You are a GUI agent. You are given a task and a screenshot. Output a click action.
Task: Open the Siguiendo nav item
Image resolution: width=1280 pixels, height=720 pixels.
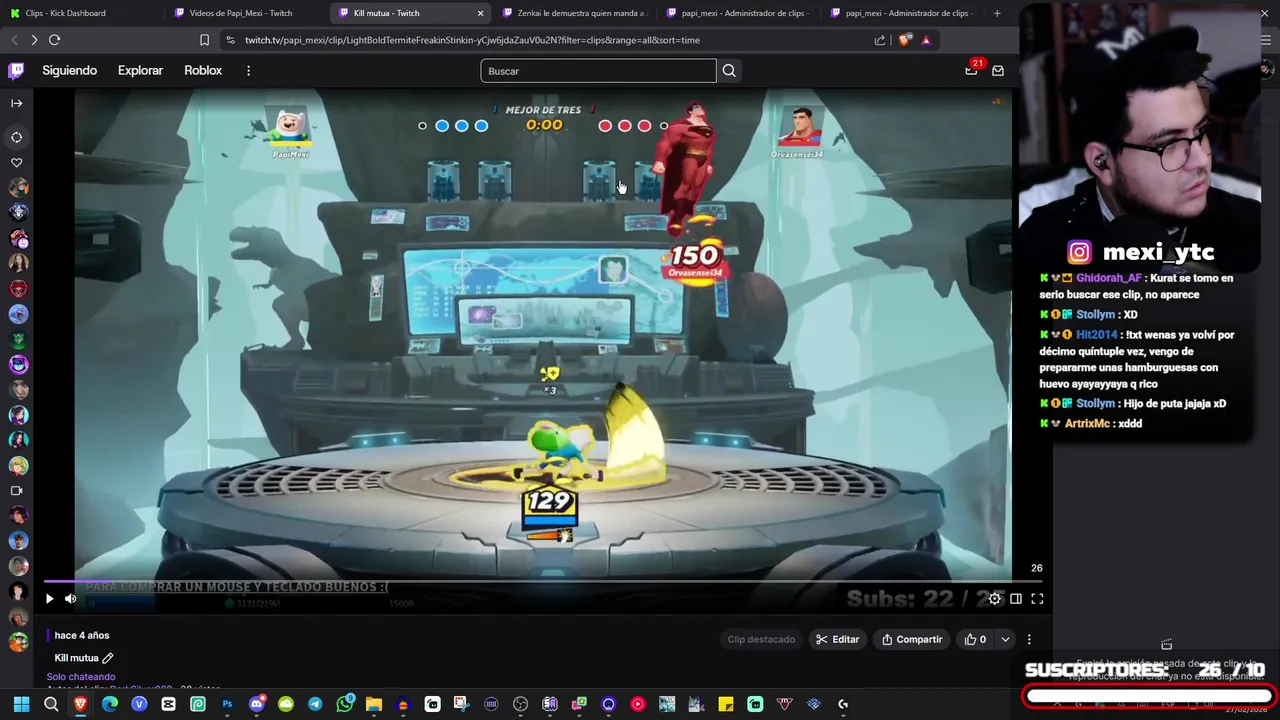[x=69, y=70]
